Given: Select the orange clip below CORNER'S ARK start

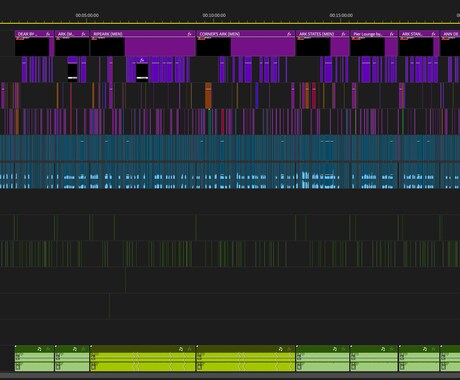Looking at the screenshot, I should click(x=208, y=96).
